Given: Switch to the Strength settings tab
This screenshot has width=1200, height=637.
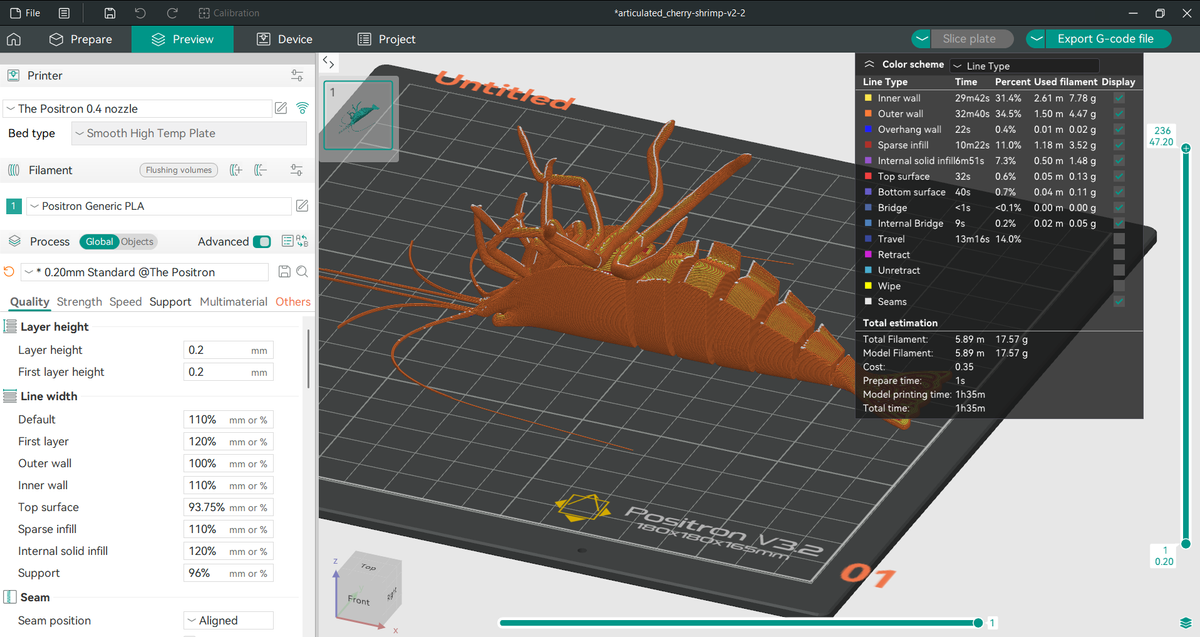Looking at the screenshot, I should [x=79, y=301].
